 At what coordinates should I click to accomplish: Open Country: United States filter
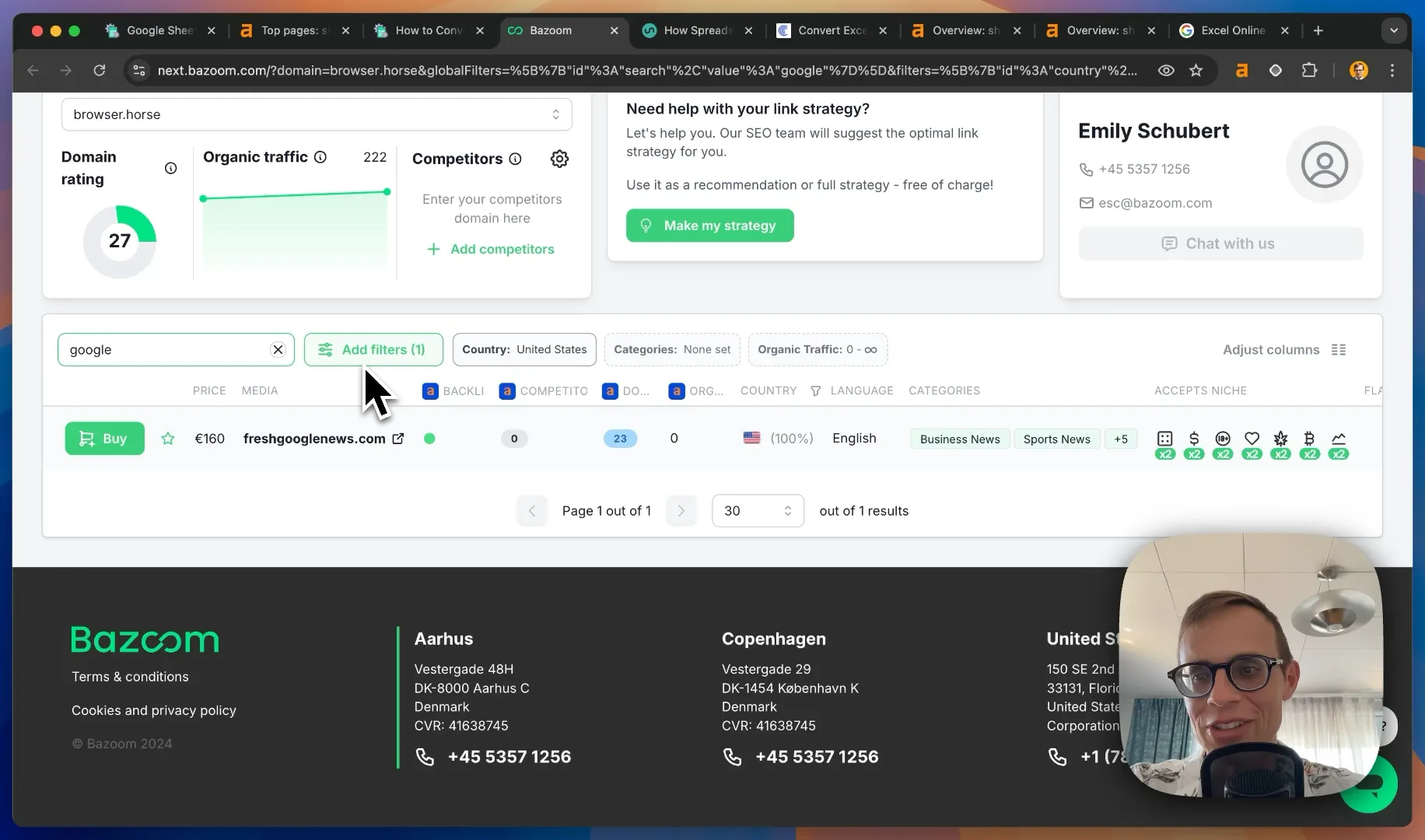524,349
